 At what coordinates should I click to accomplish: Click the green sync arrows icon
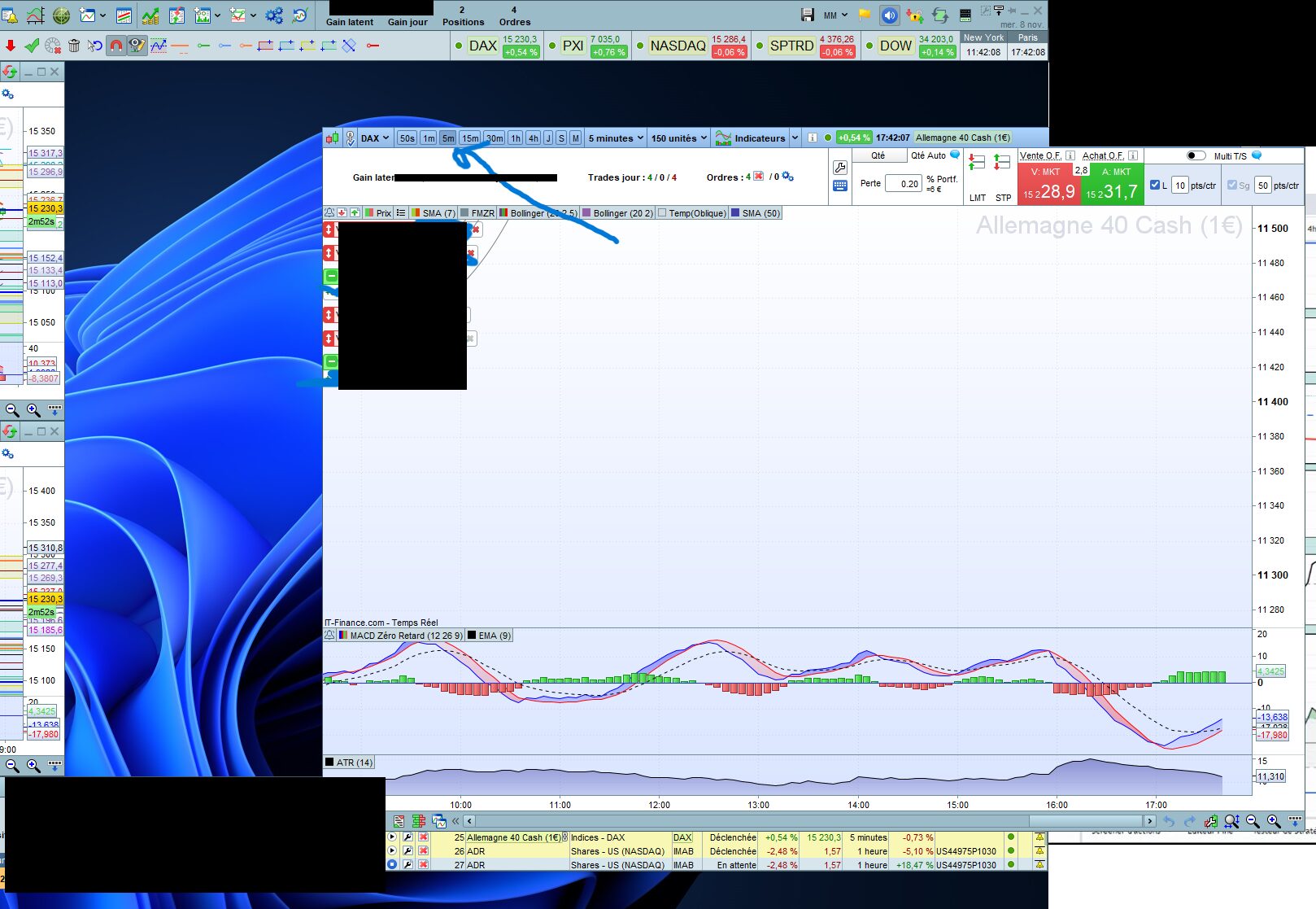(939, 15)
